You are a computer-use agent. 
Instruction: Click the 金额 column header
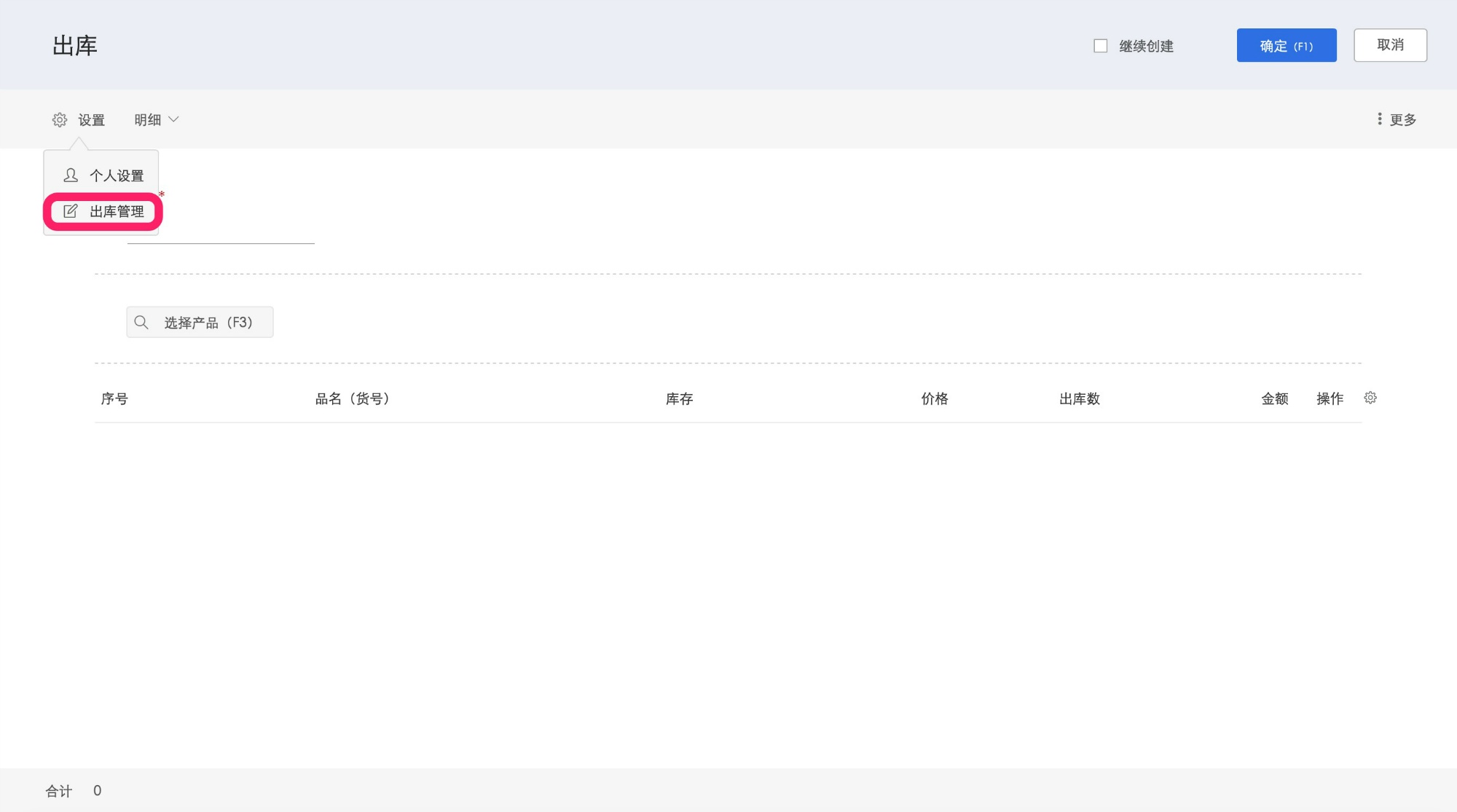coord(1275,398)
